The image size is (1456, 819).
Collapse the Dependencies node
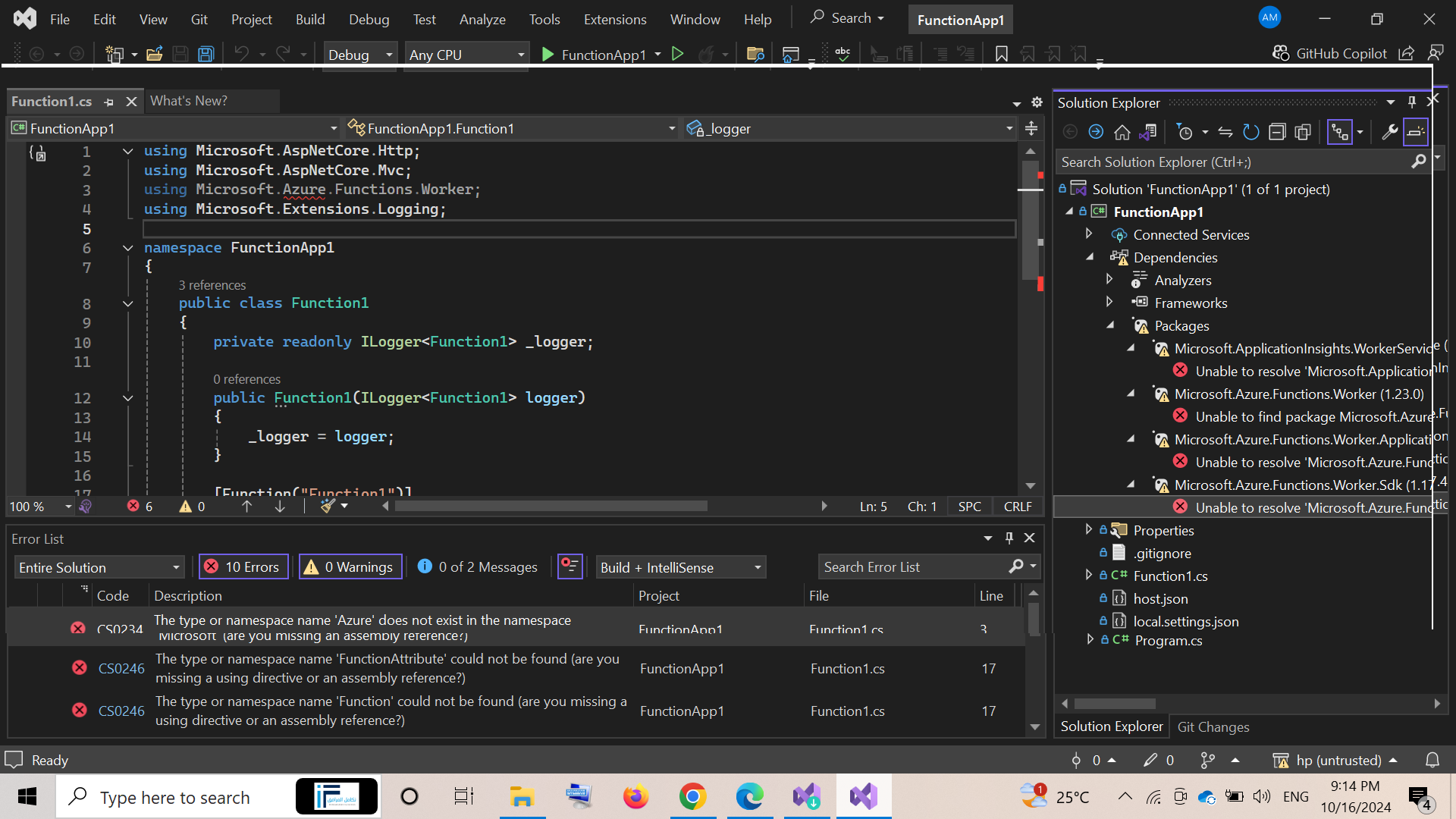tap(1089, 257)
